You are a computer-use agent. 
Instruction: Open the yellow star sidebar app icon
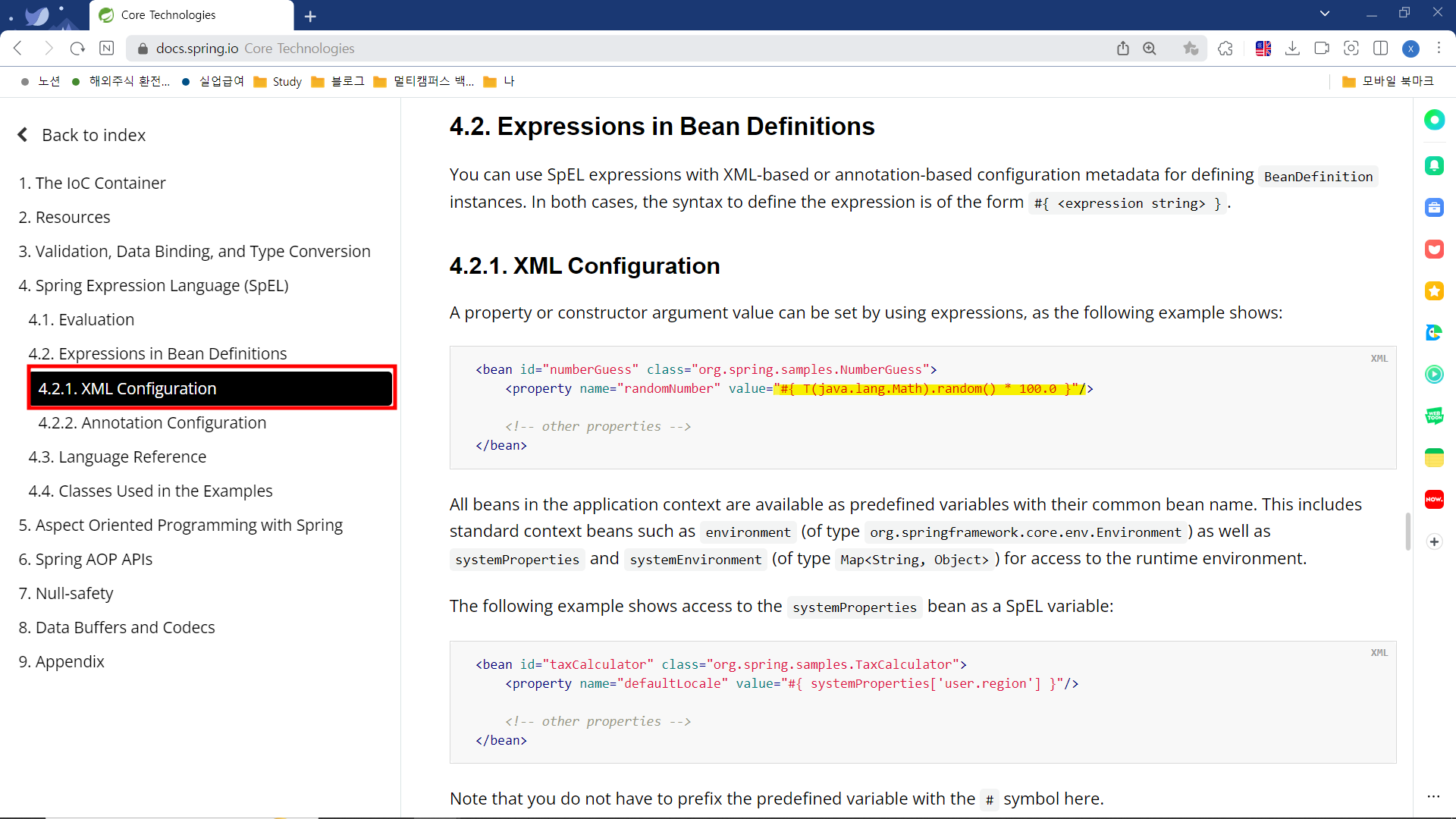point(1434,291)
